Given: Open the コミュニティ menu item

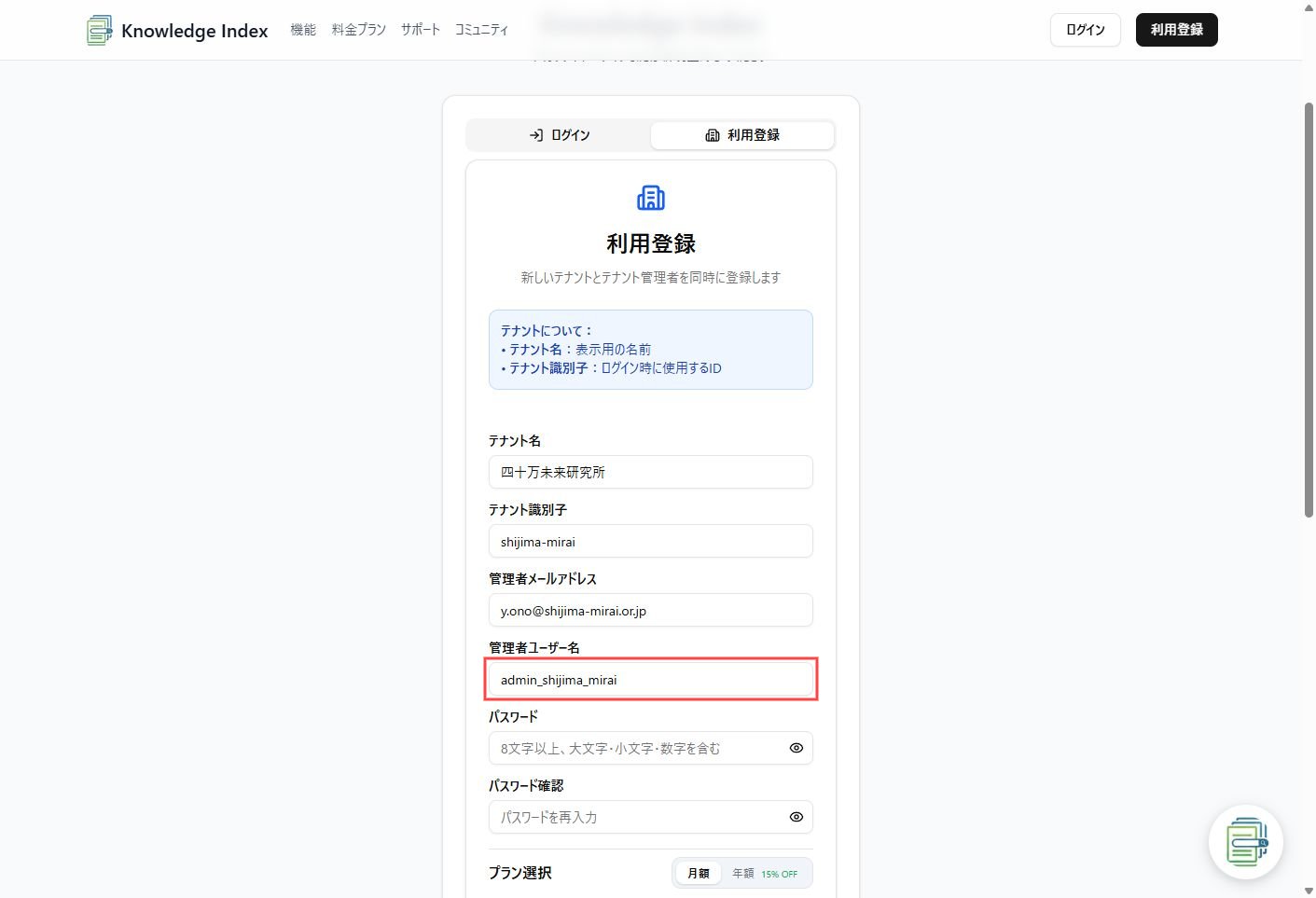Looking at the screenshot, I should coord(482,30).
